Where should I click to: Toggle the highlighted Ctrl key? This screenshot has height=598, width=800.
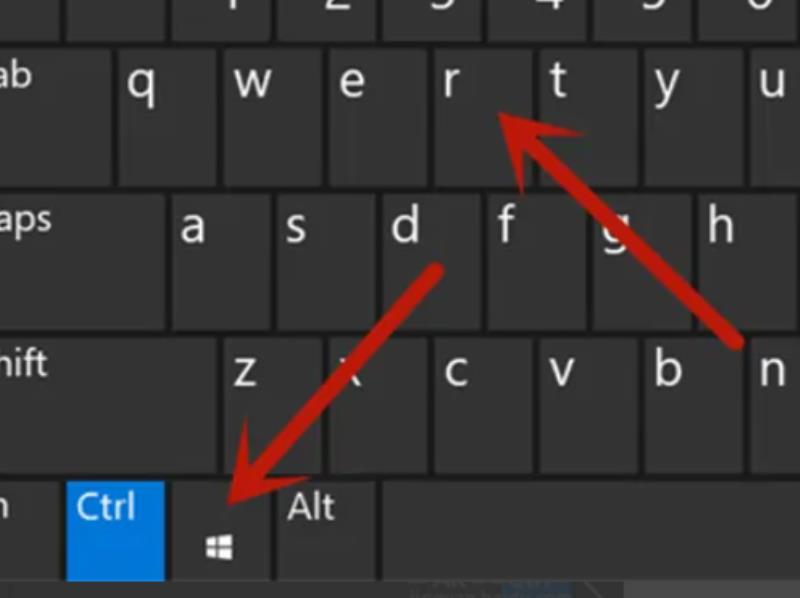[x=115, y=531]
